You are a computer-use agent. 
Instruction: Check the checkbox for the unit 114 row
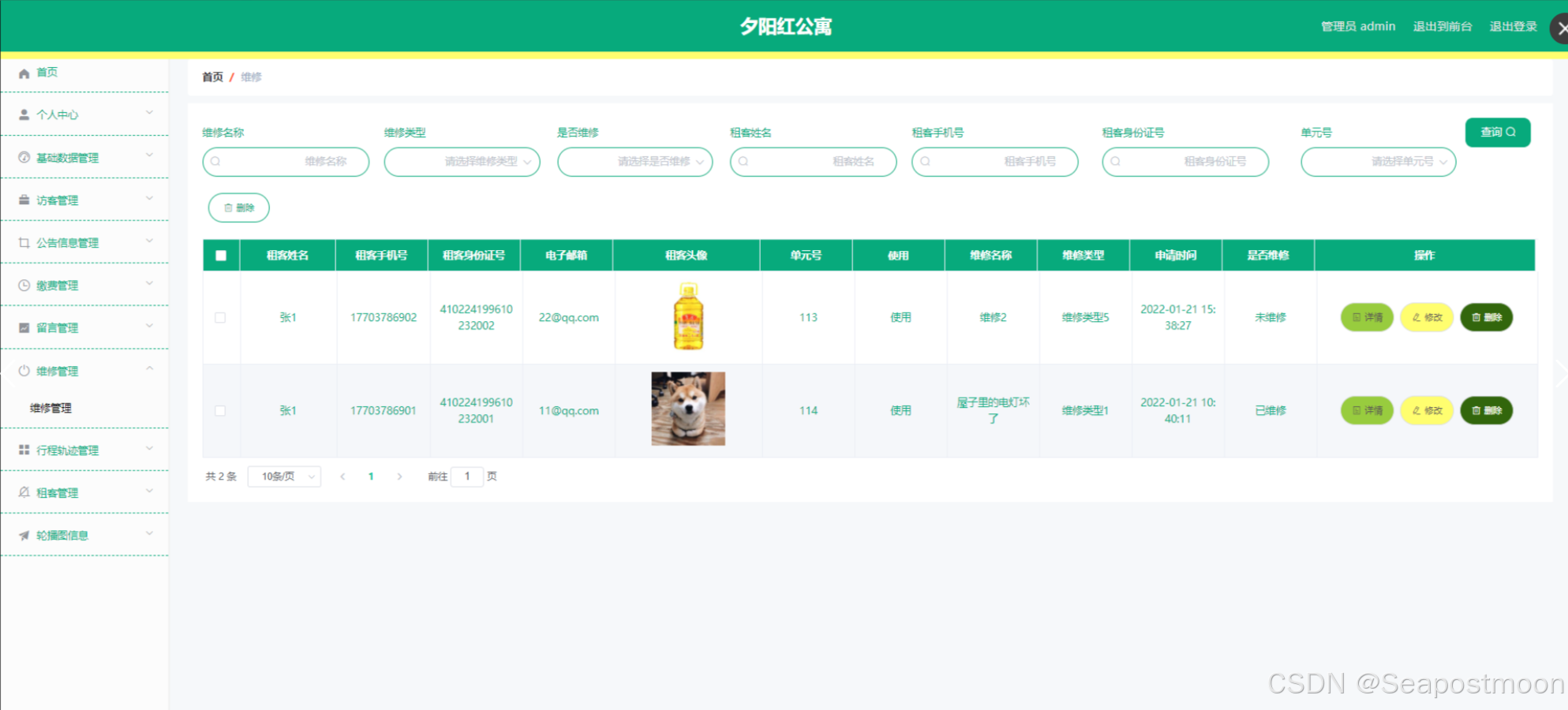coord(221,410)
